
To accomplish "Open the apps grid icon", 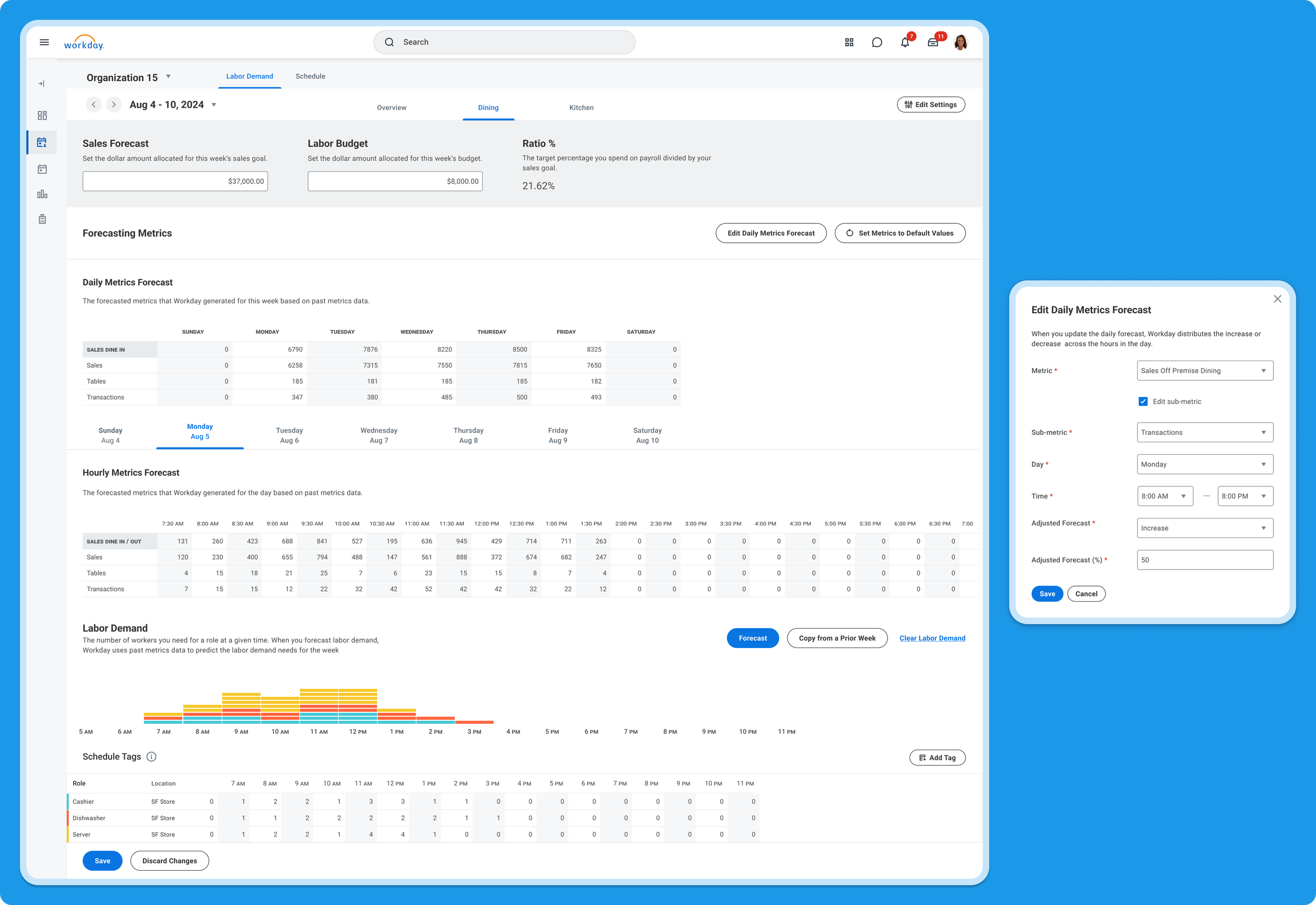I will (x=849, y=43).
